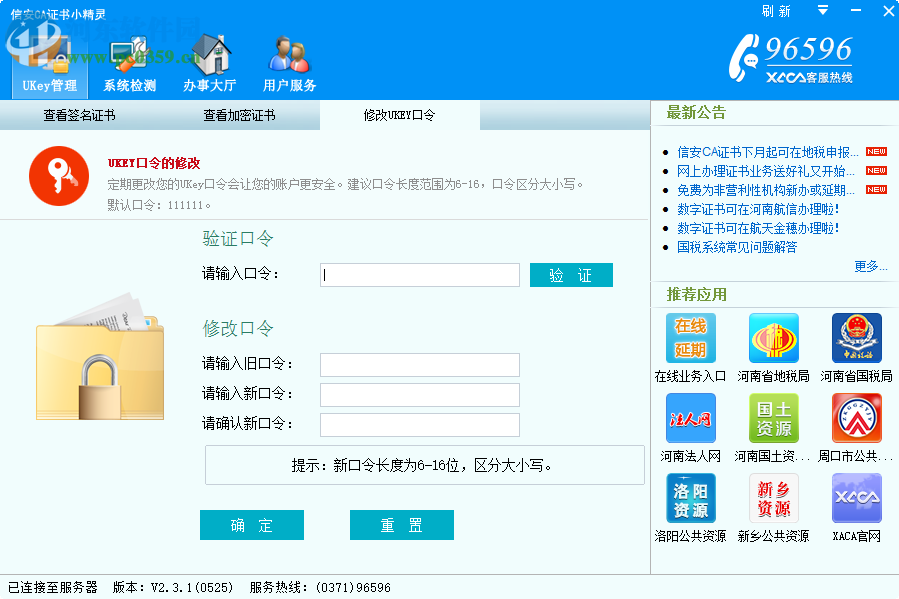
Task: Click the 刷新 refresh button
Action: pos(776,11)
